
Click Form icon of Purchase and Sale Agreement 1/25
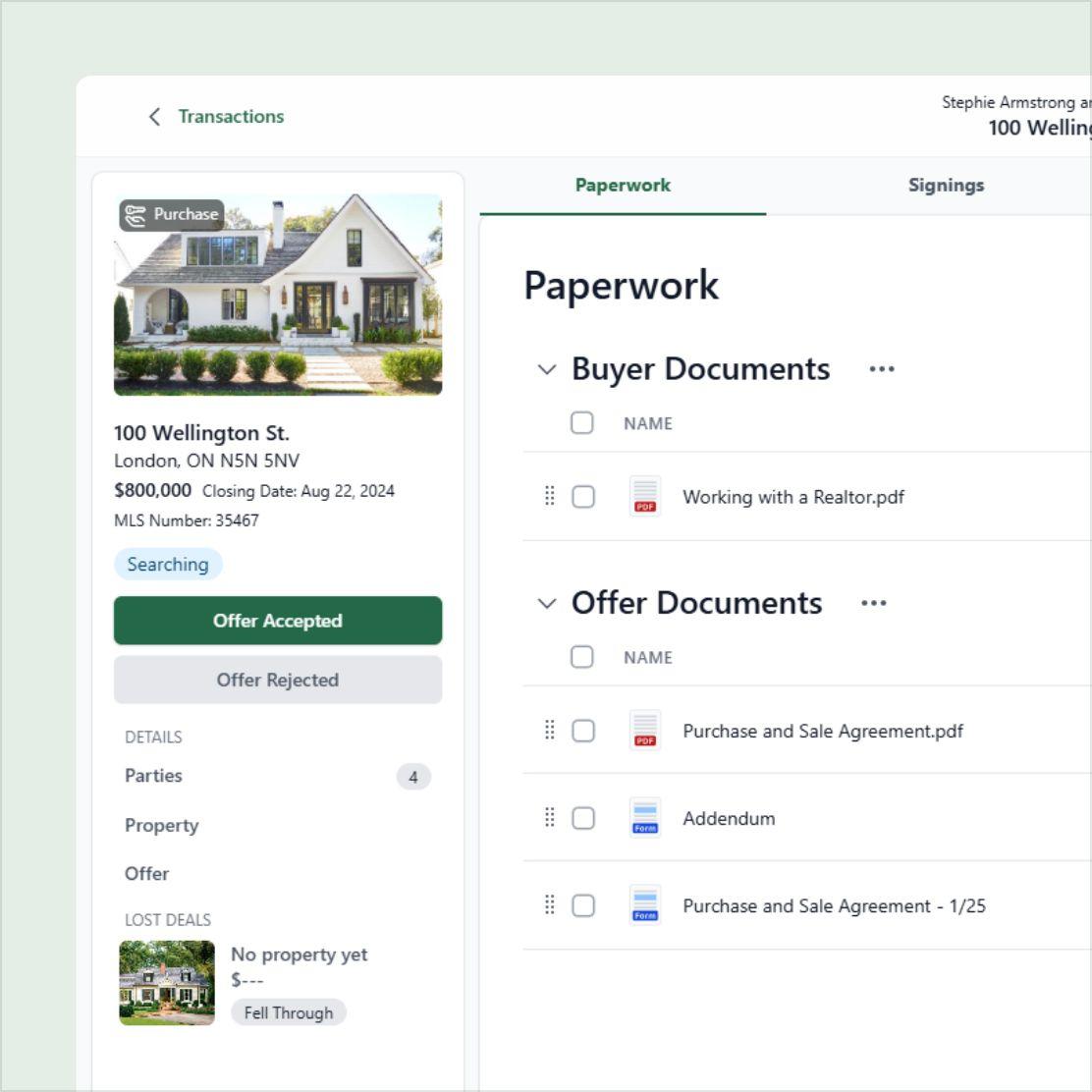pyautogui.click(x=645, y=905)
